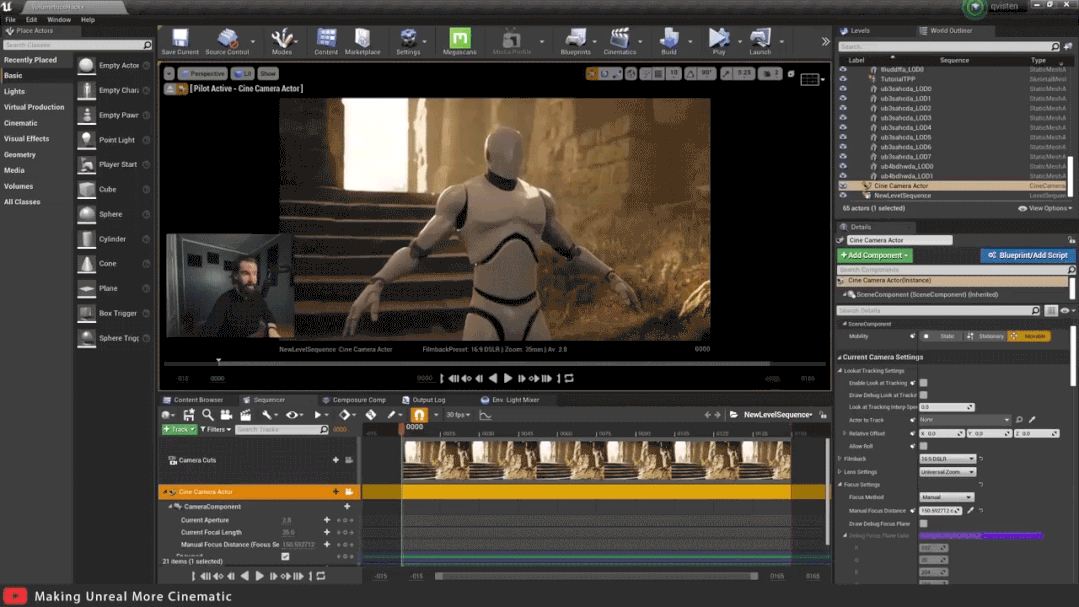This screenshot has width=1079, height=607.
Task: Open the File menu
Action: [10, 20]
